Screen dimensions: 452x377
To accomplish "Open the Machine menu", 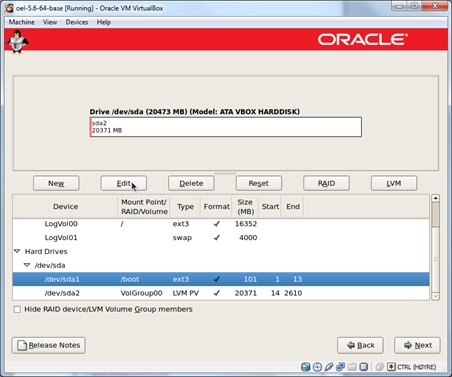I will [22, 22].
